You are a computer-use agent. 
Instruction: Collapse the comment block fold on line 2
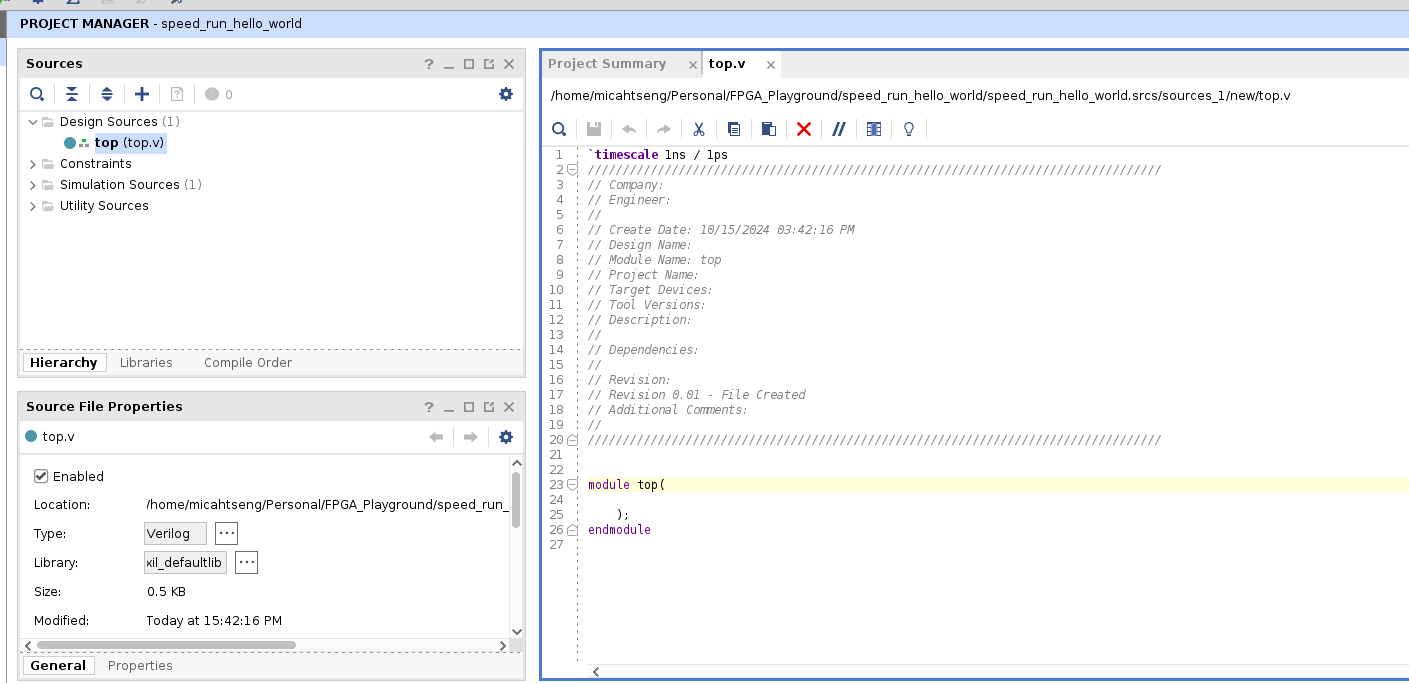coord(573,170)
